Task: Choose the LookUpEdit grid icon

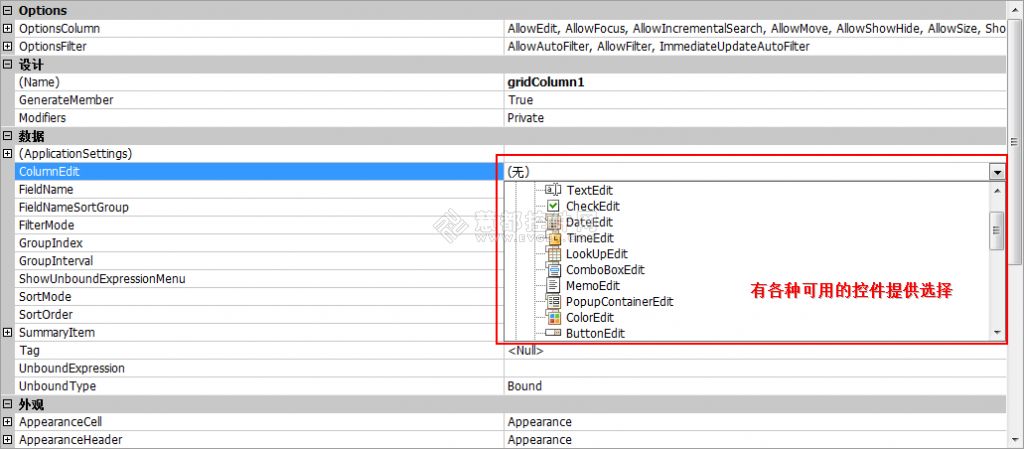Action: (x=553, y=254)
